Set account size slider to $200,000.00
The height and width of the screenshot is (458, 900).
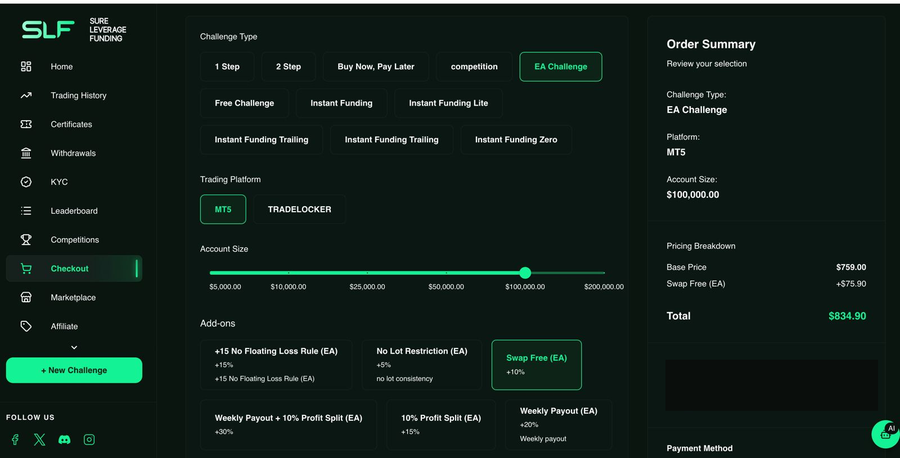point(604,273)
